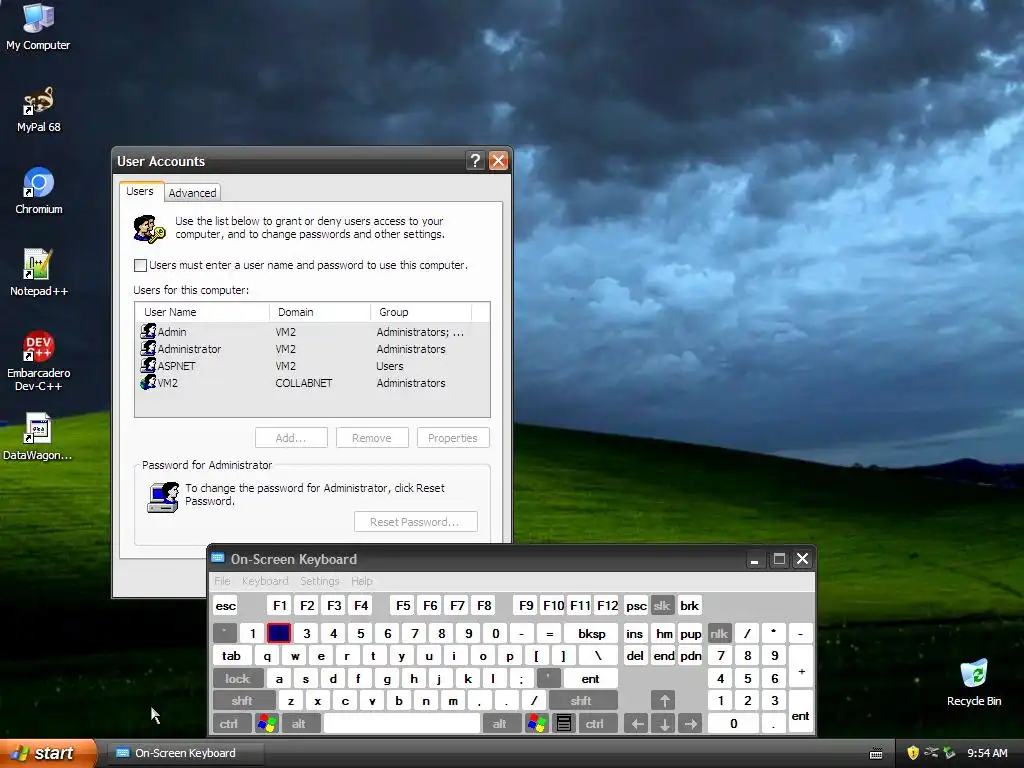Open the Start menu
The height and width of the screenshot is (768, 1024).
tap(48, 753)
